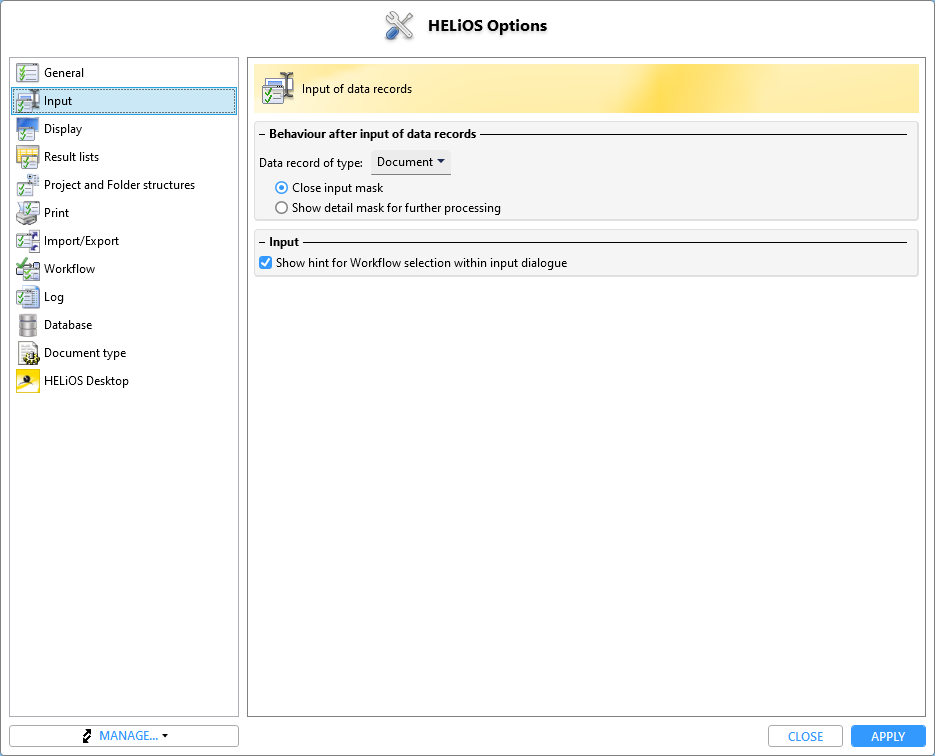Open Print options
This screenshot has width=935, height=756.
tap(124, 213)
